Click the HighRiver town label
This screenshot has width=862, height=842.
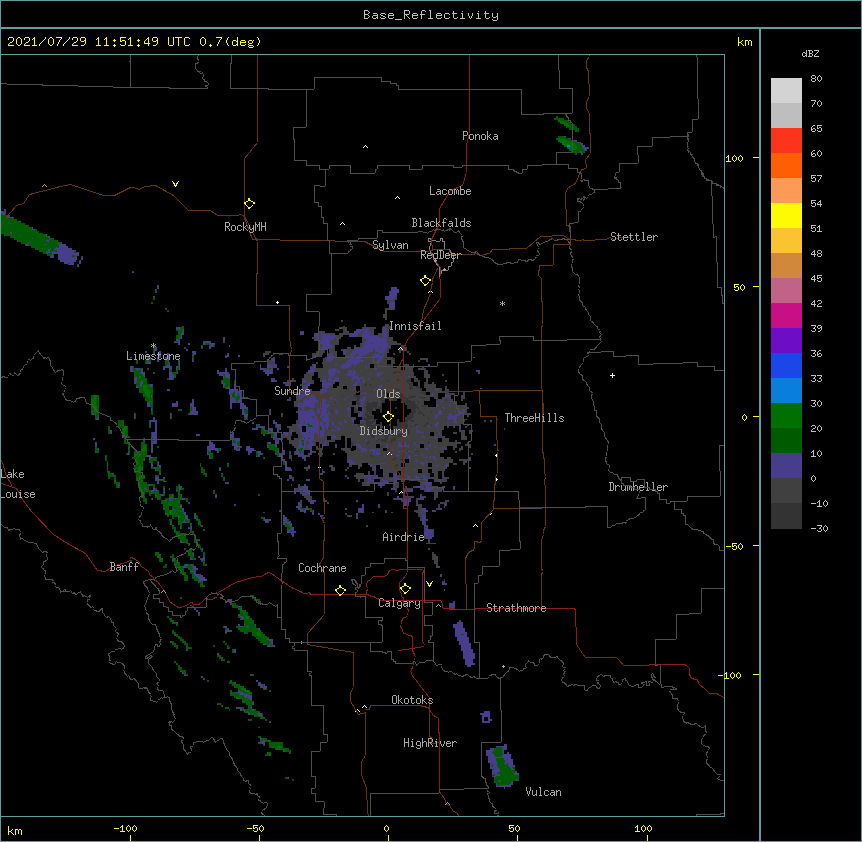(430, 743)
